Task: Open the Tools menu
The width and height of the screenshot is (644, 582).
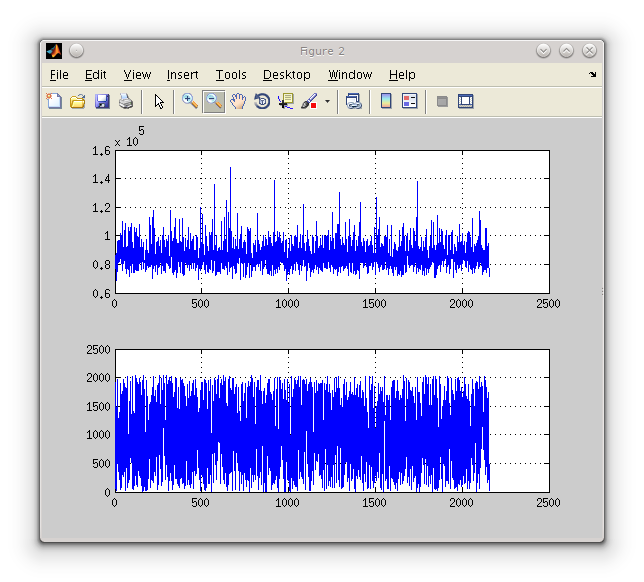Action: pos(231,75)
